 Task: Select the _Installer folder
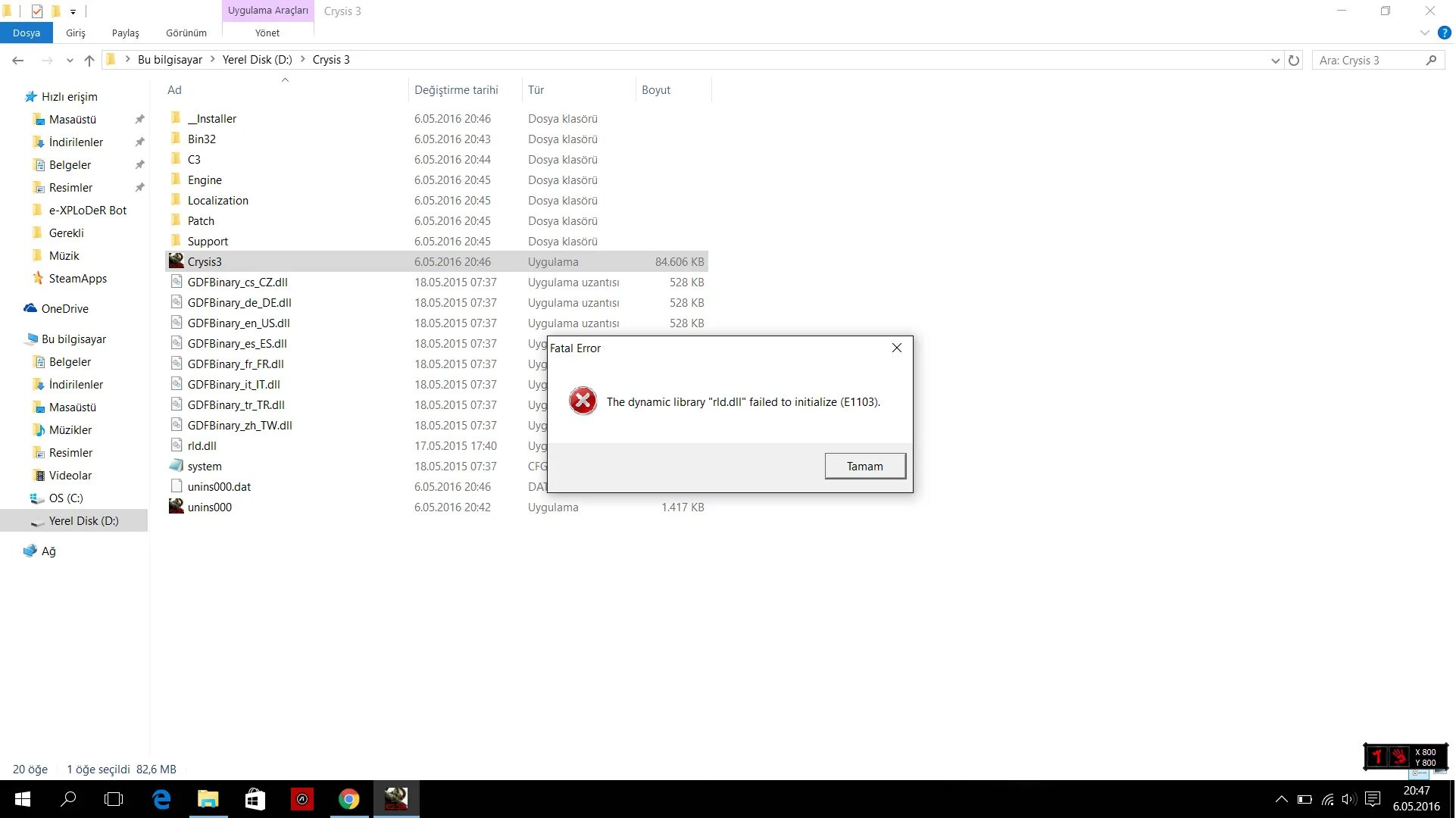[211, 118]
